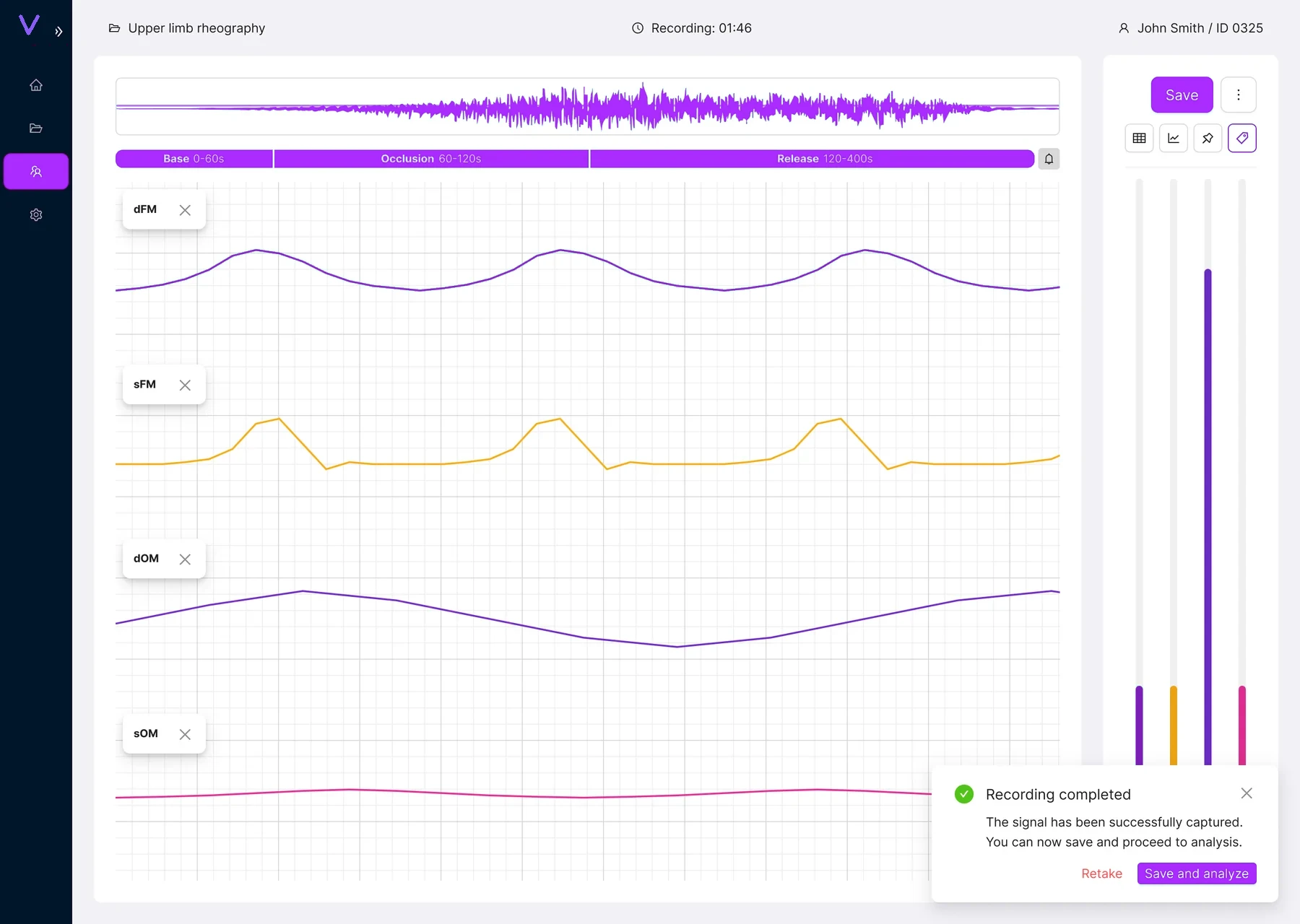The image size is (1300, 924).
Task: Remove the sOM channel label
Action: [x=185, y=734]
